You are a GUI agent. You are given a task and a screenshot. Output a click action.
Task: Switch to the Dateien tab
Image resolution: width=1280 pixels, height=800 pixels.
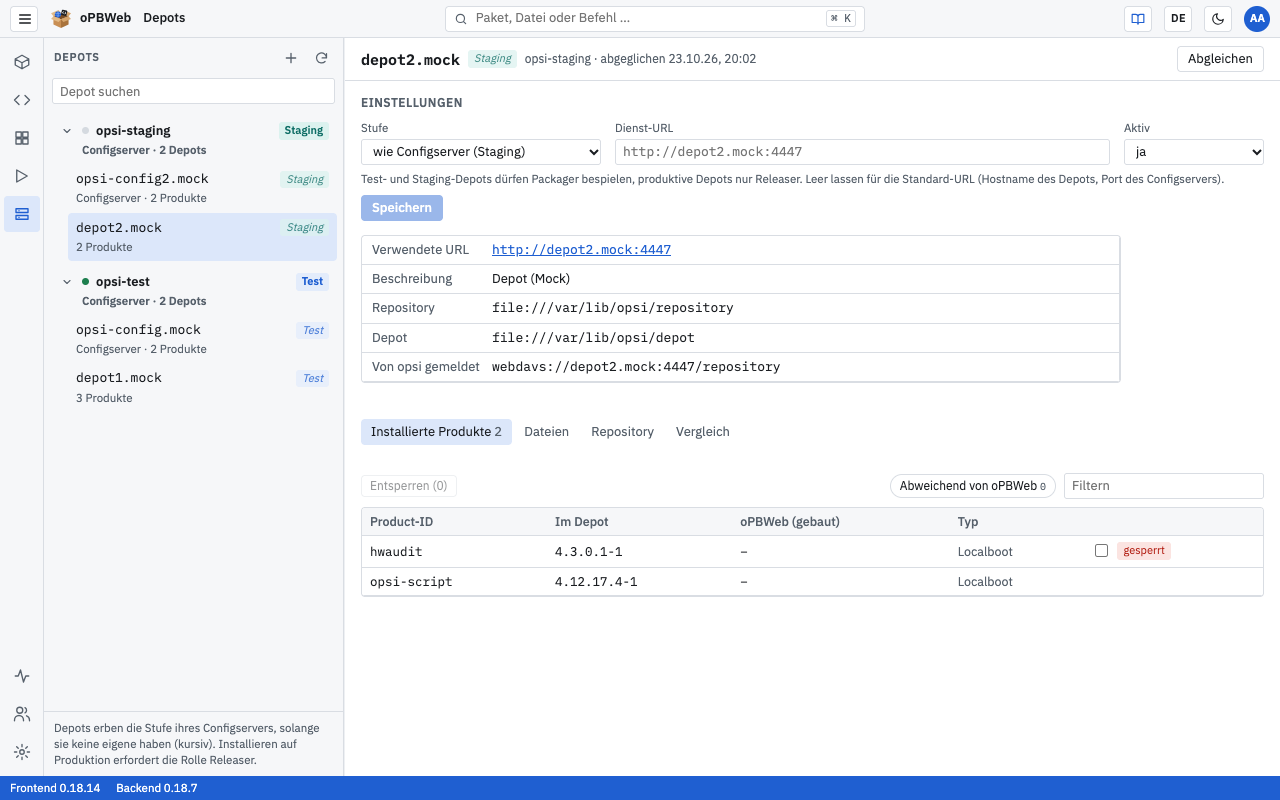click(546, 432)
